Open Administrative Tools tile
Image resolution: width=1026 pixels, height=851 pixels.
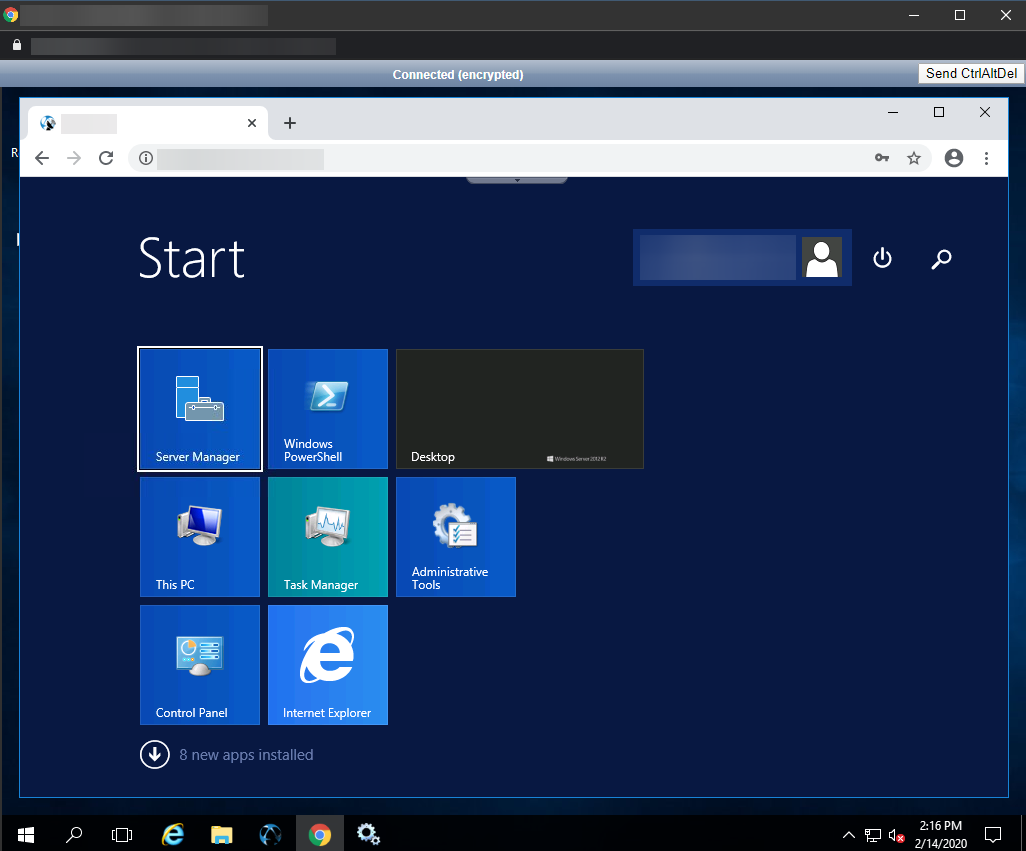point(456,537)
